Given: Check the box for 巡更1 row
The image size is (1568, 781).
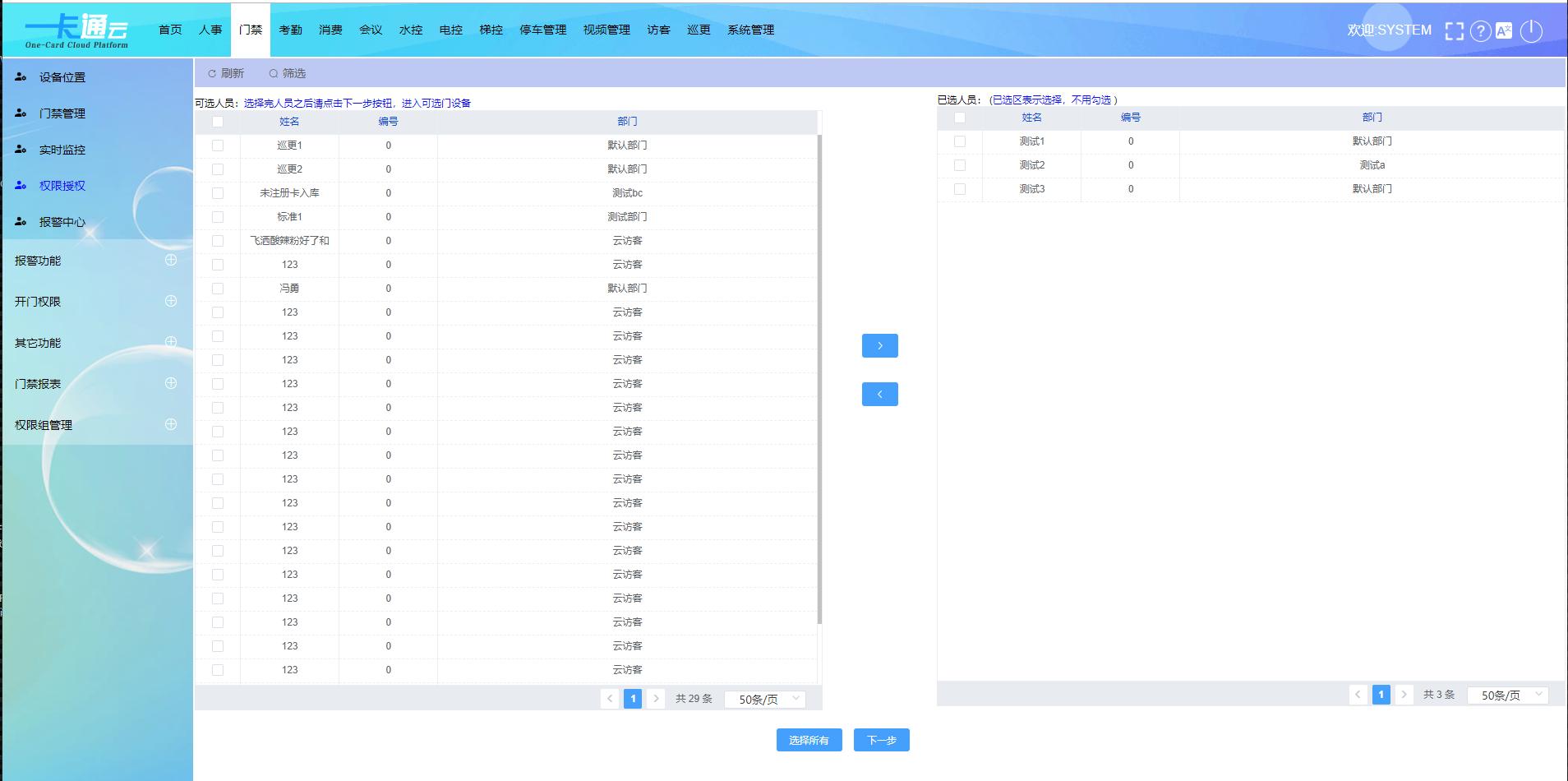Looking at the screenshot, I should pyautogui.click(x=218, y=146).
